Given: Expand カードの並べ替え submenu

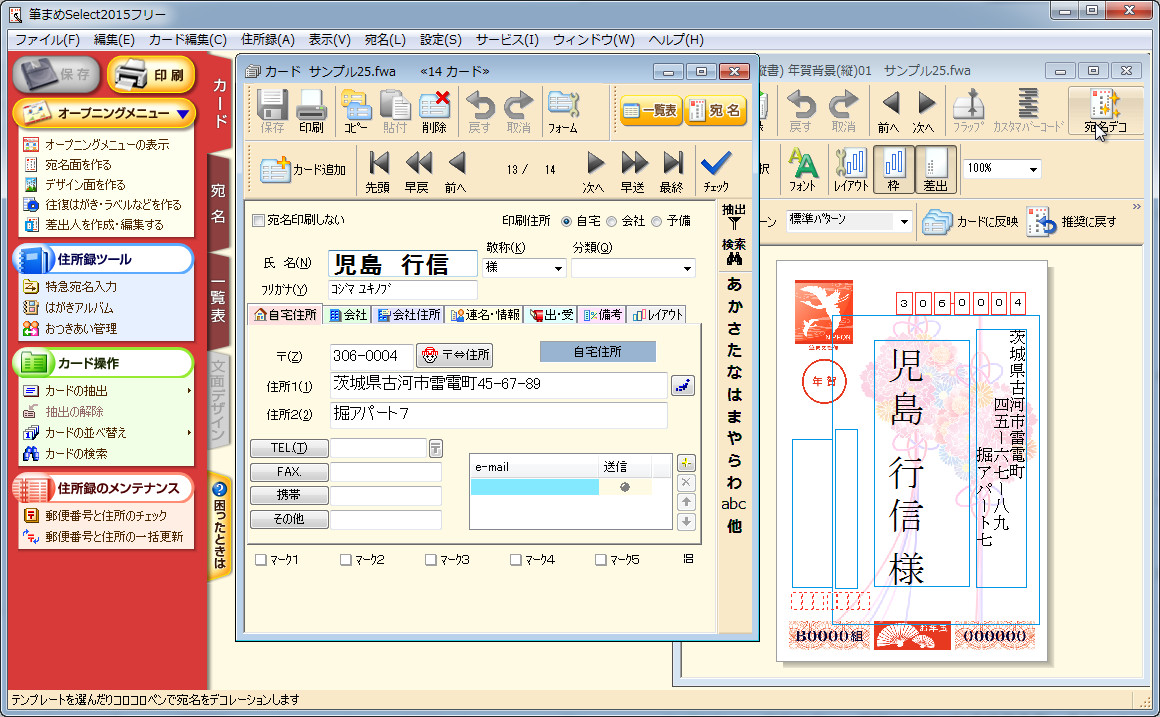Looking at the screenshot, I should coord(189,433).
